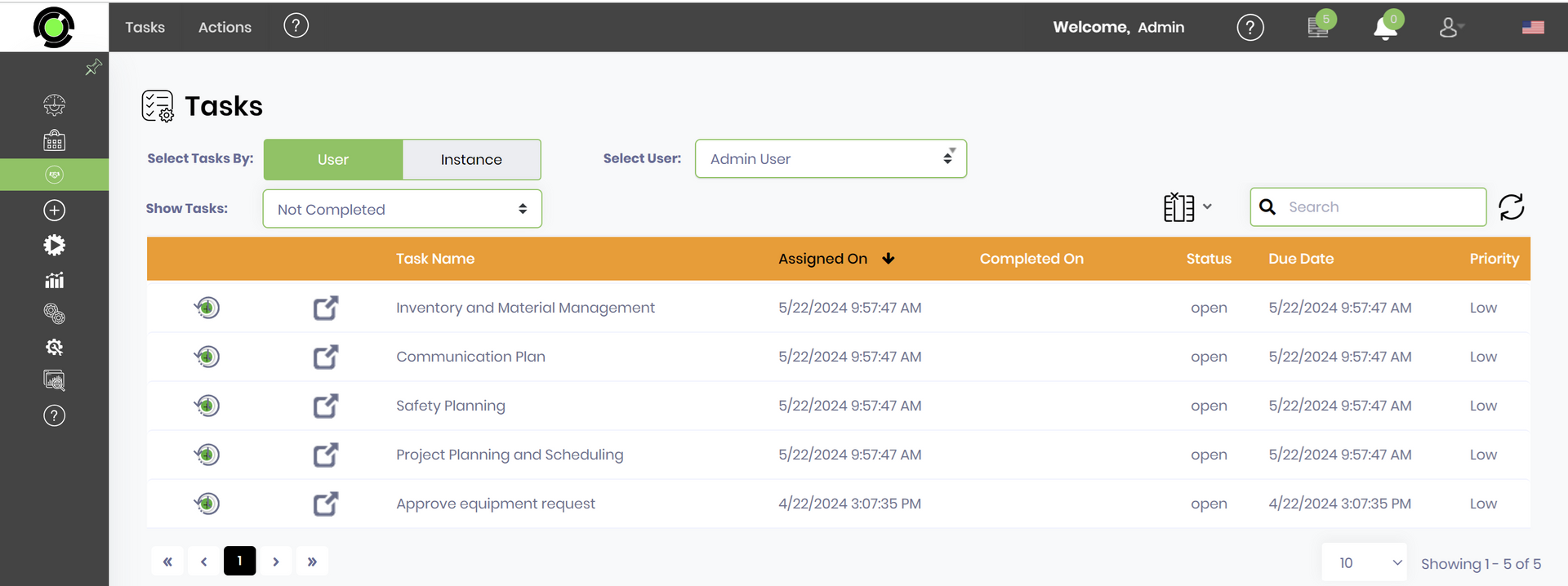The image size is (1568, 586).
Task: Select tasks by User toggle
Action: point(333,160)
